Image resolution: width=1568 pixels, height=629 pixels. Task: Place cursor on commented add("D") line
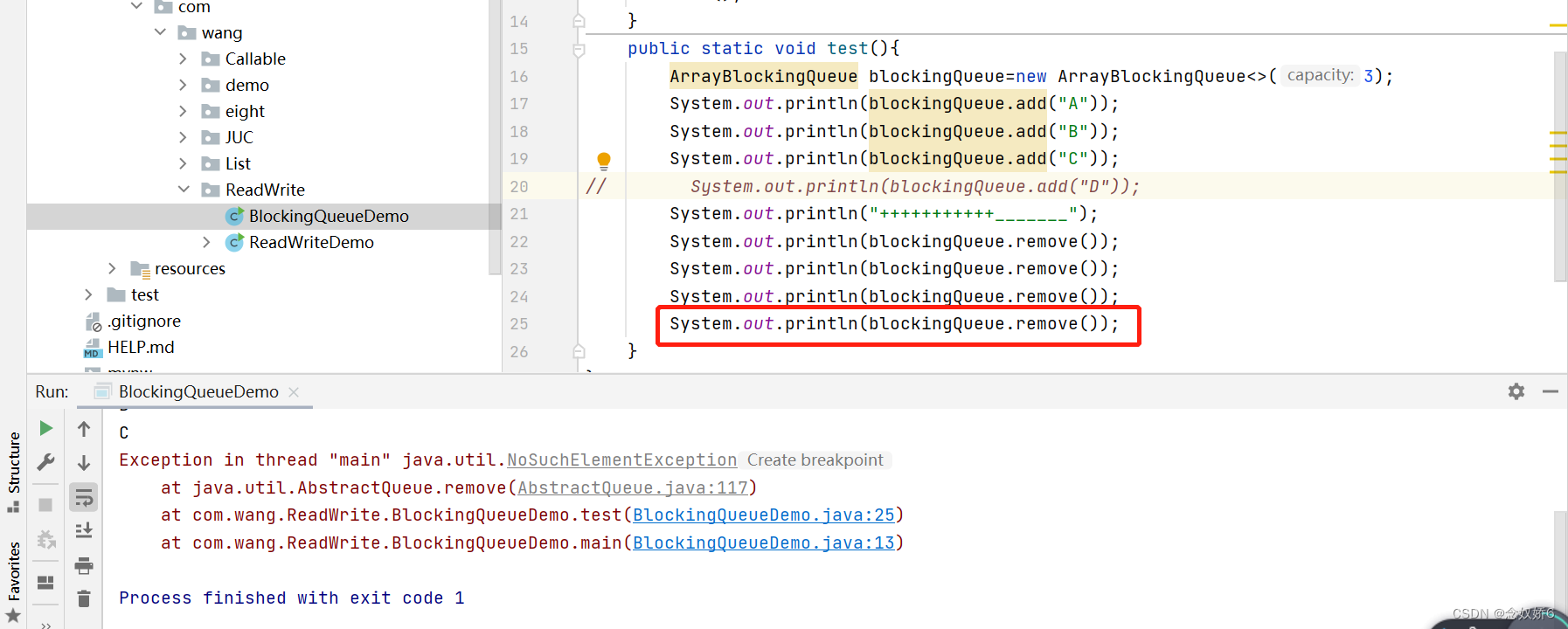click(x=915, y=187)
